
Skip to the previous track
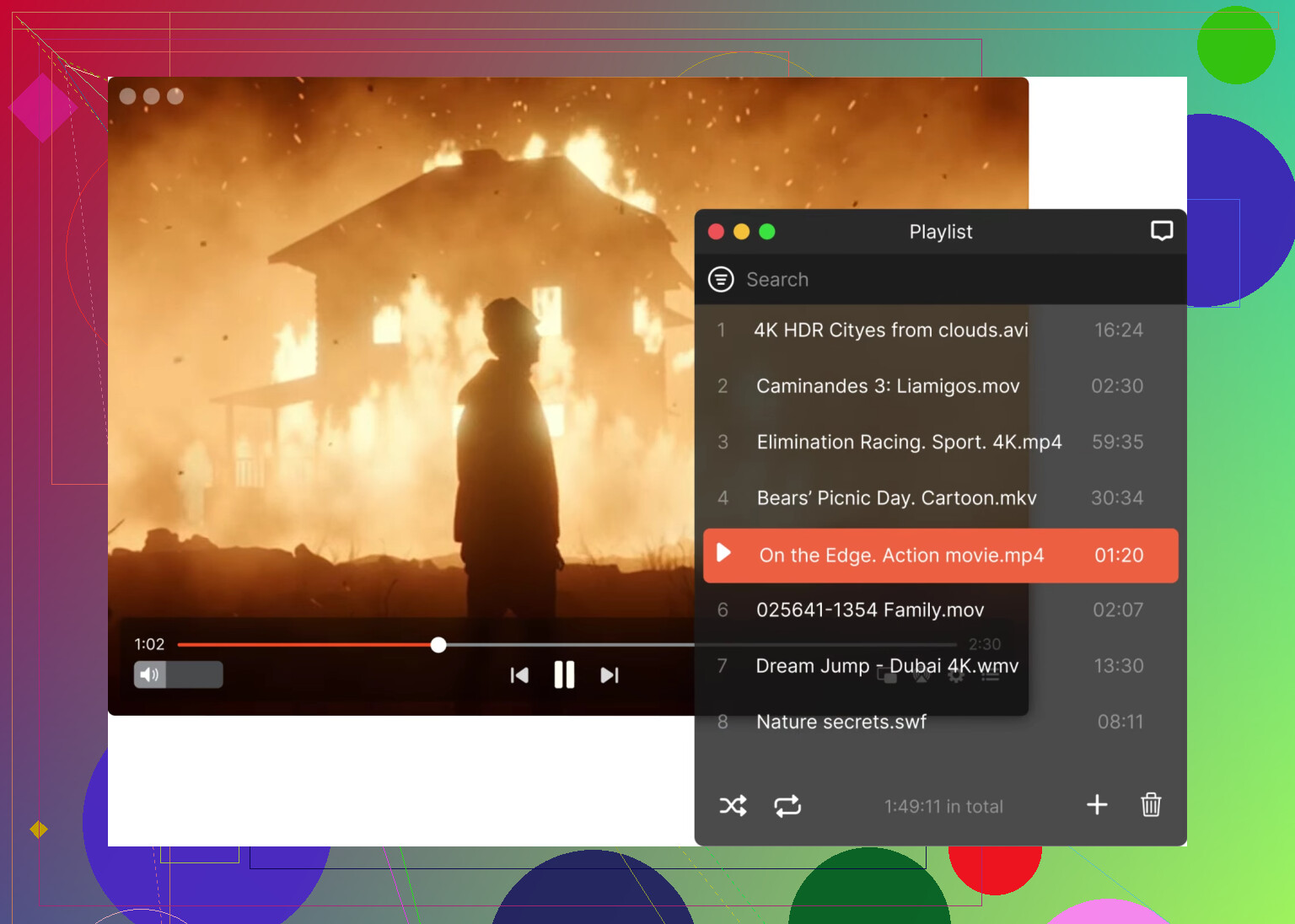pyautogui.click(x=519, y=675)
